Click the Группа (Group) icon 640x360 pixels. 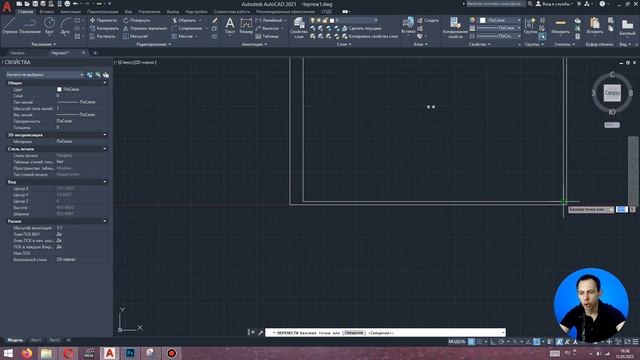coord(530,25)
